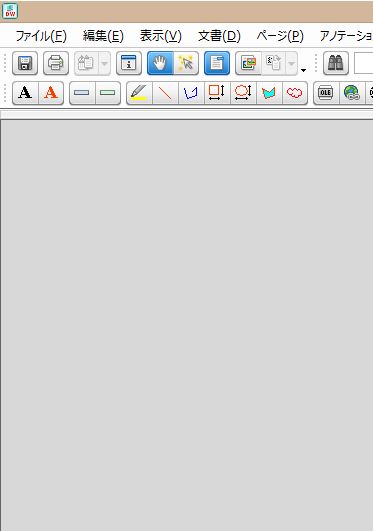This screenshot has width=373, height=531.
Task: Open the アノテーション menu
Action: point(345,36)
